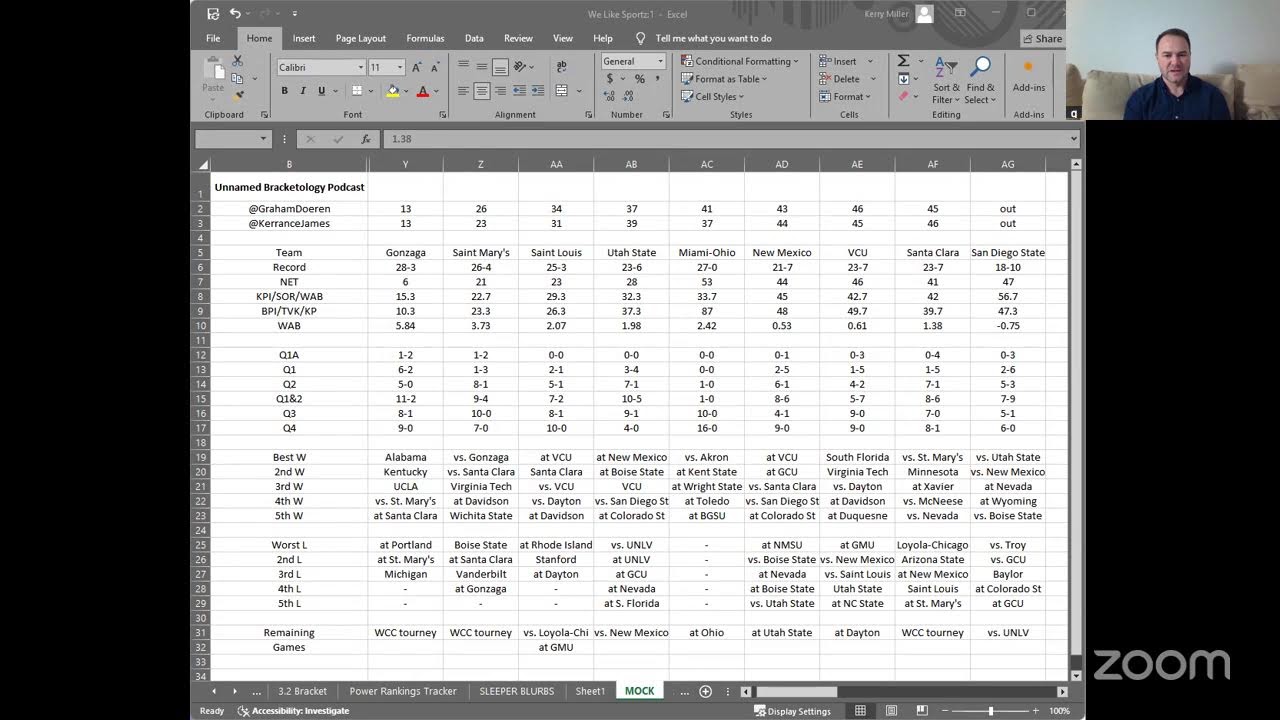Toggle bold formatting
The height and width of the screenshot is (720, 1280).
tap(284, 91)
